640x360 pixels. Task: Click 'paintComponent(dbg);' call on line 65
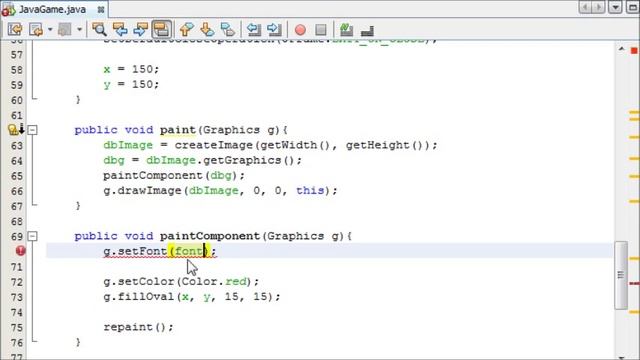pyautogui.click(x=174, y=176)
